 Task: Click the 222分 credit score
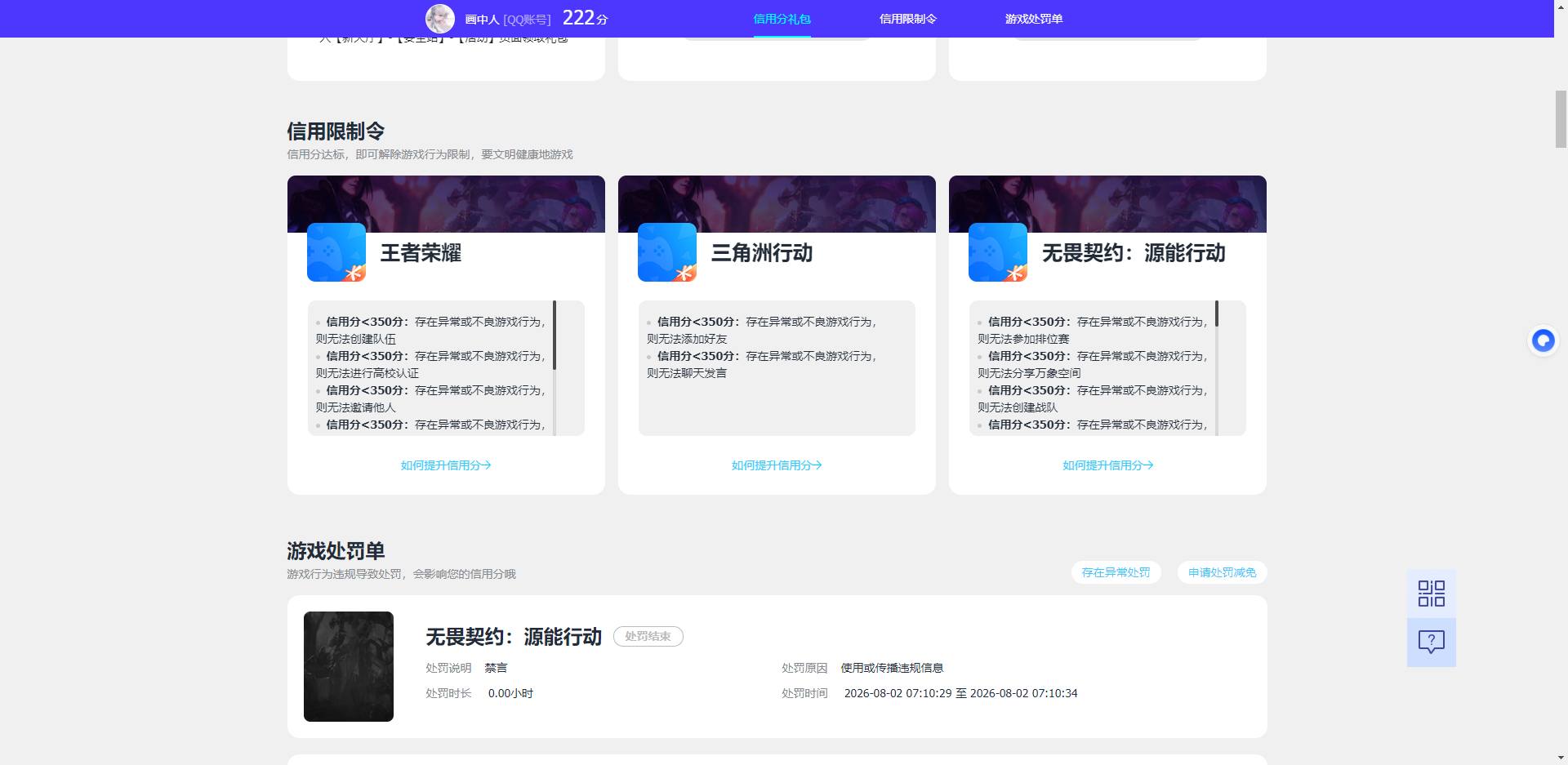coord(585,18)
